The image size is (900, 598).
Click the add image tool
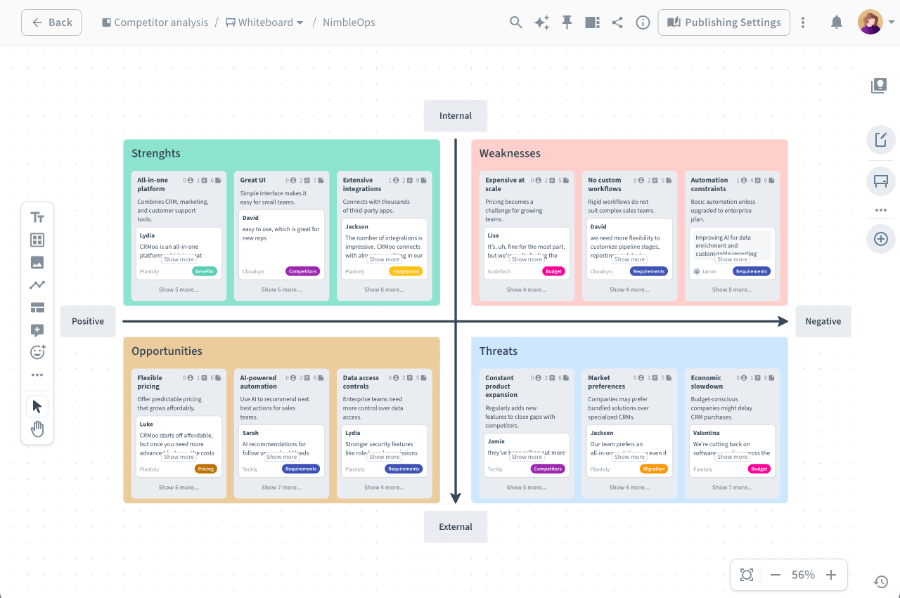click(x=37, y=262)
